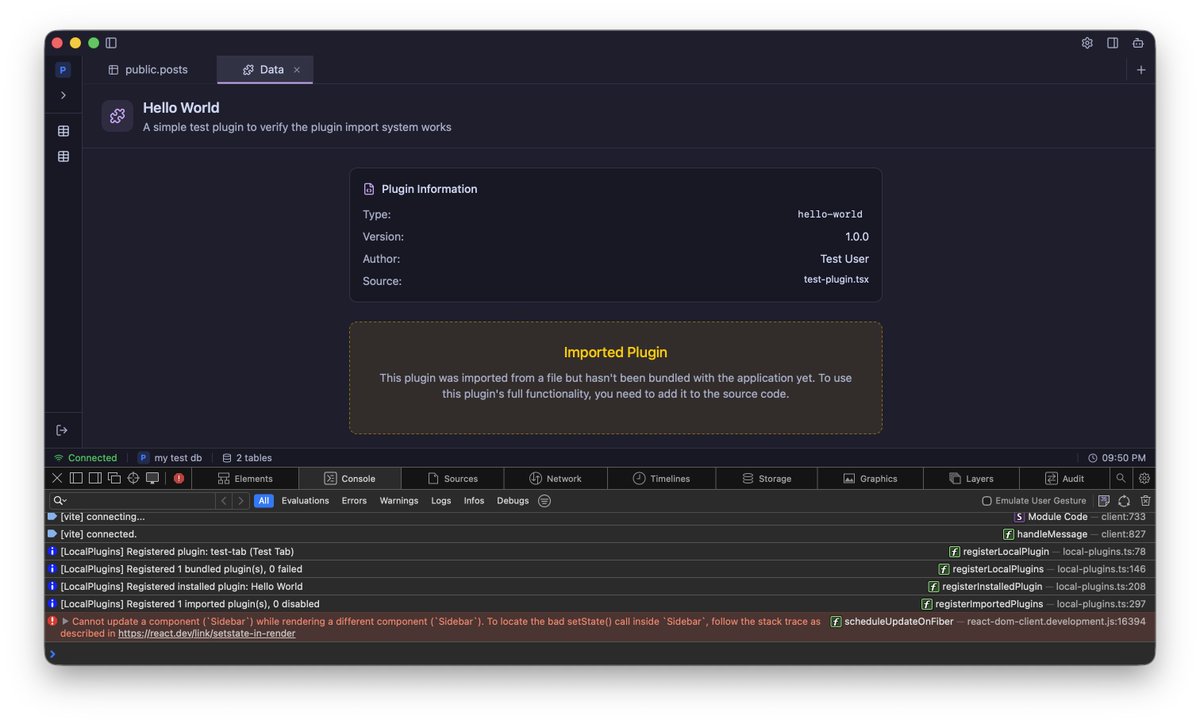Viewport: 1200px width, 724px height.
Task: Filter console to Logs
Action: point(441,500)
